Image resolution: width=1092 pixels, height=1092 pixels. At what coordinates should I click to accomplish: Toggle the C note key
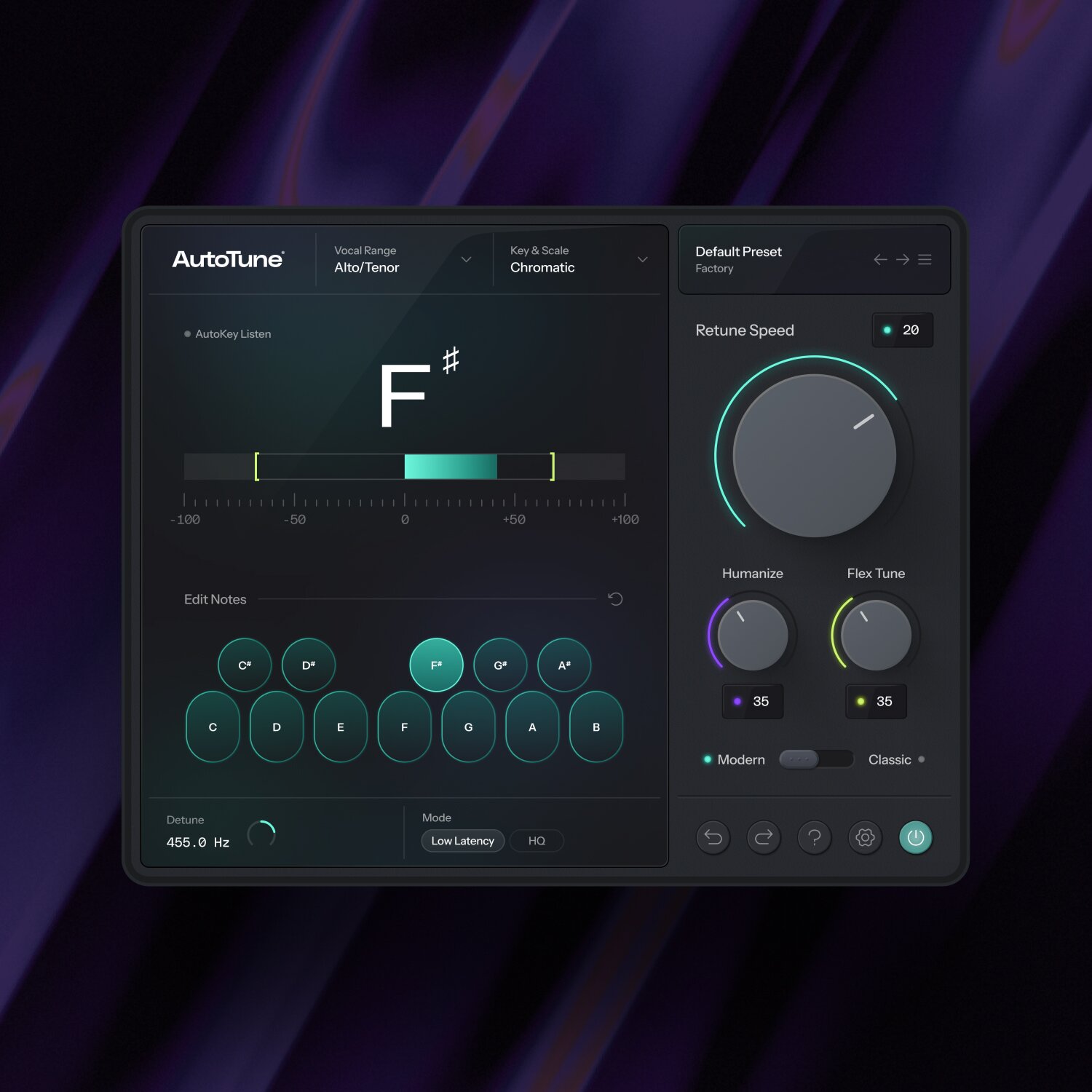coord(213,727)
